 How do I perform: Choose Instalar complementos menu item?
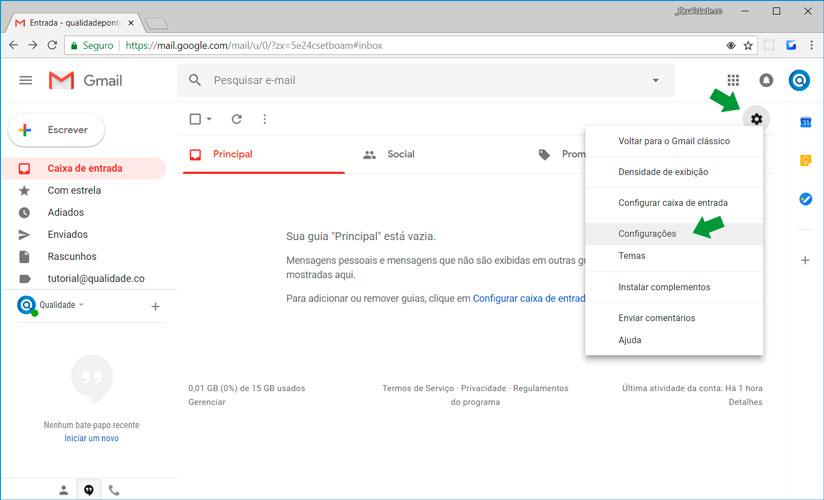(x=674, y=287)
